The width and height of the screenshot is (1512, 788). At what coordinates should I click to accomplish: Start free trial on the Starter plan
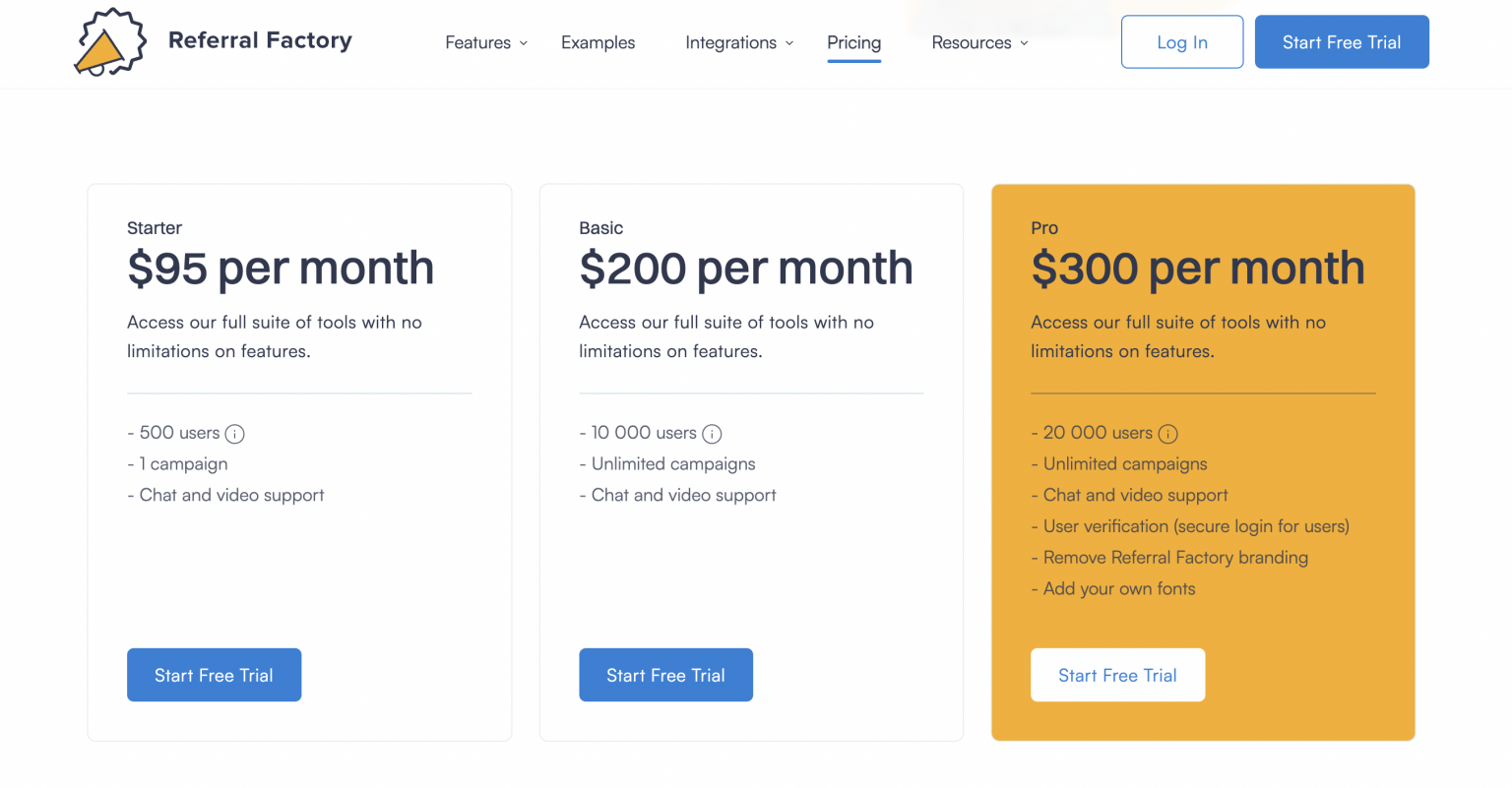point(214,675)
